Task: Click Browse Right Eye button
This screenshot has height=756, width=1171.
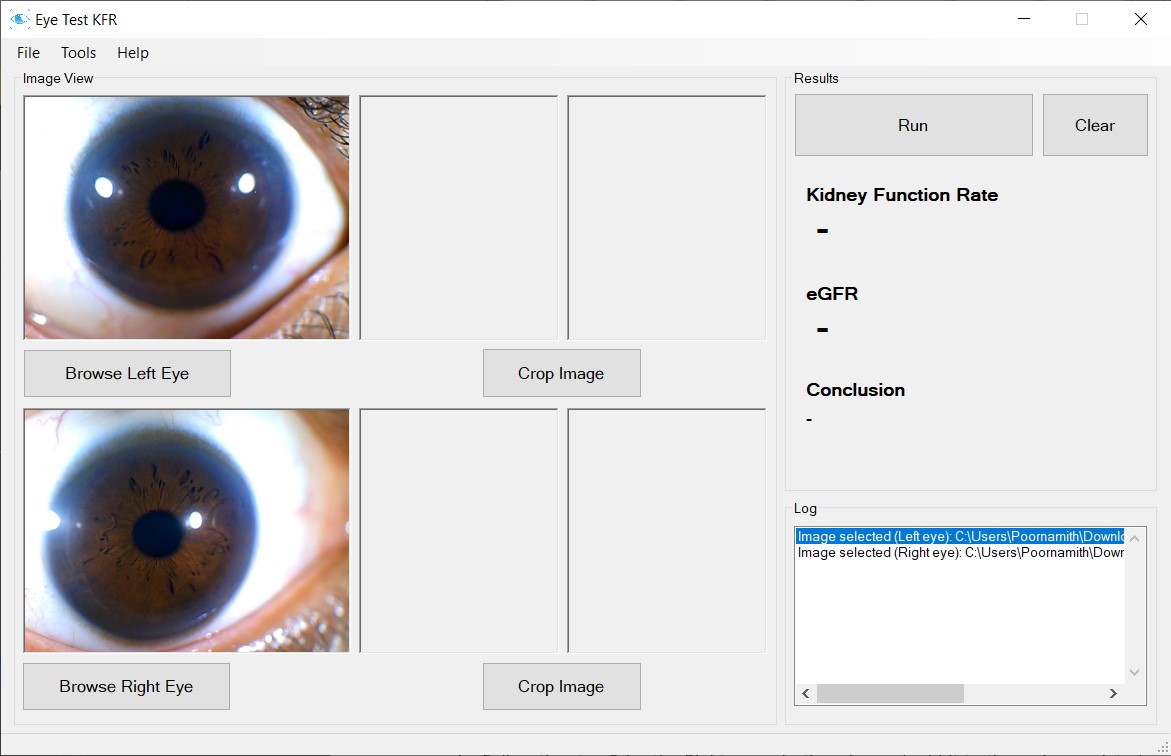Action: click(126, 686)
